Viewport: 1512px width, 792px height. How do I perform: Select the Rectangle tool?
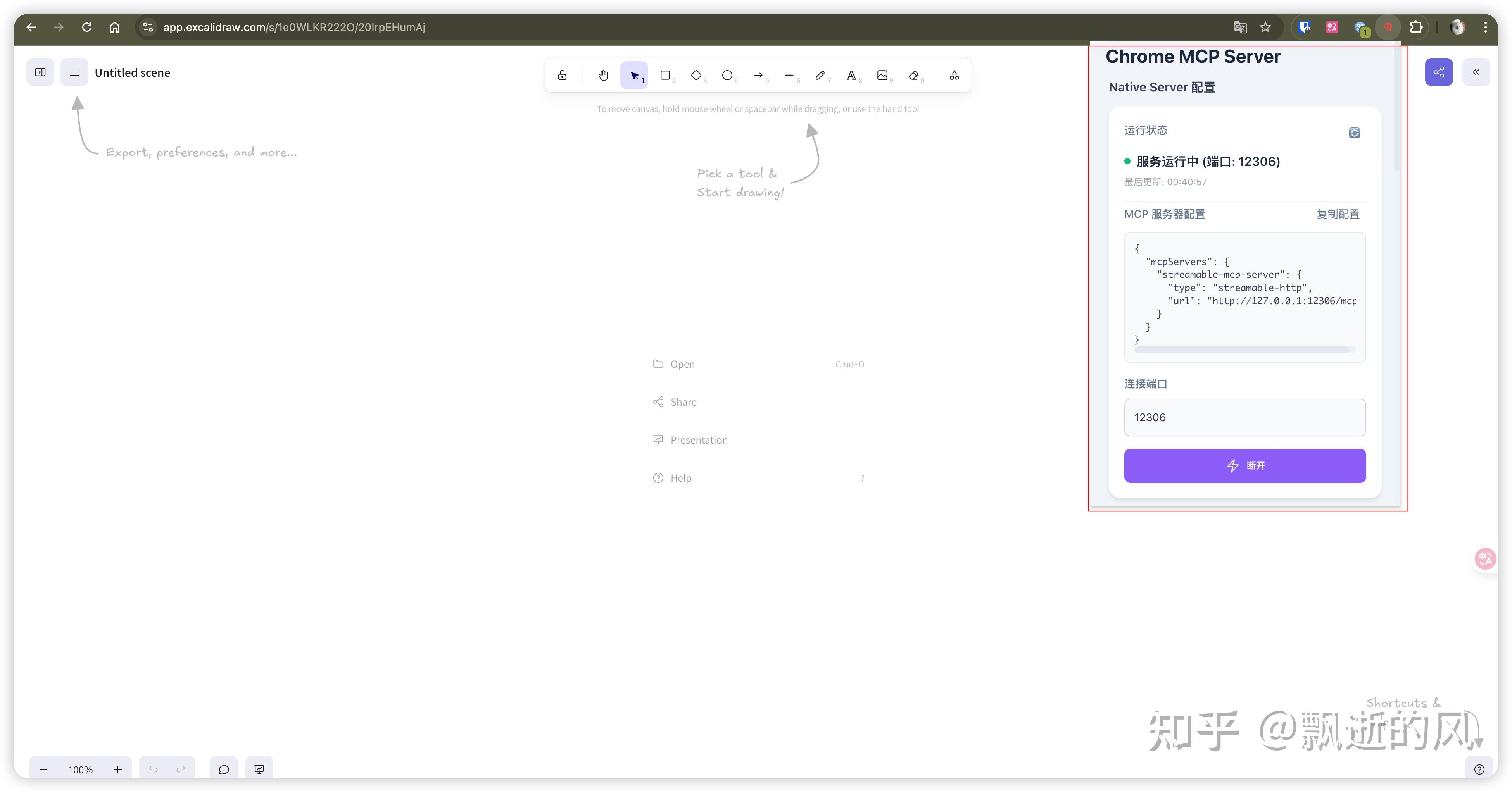665,75
